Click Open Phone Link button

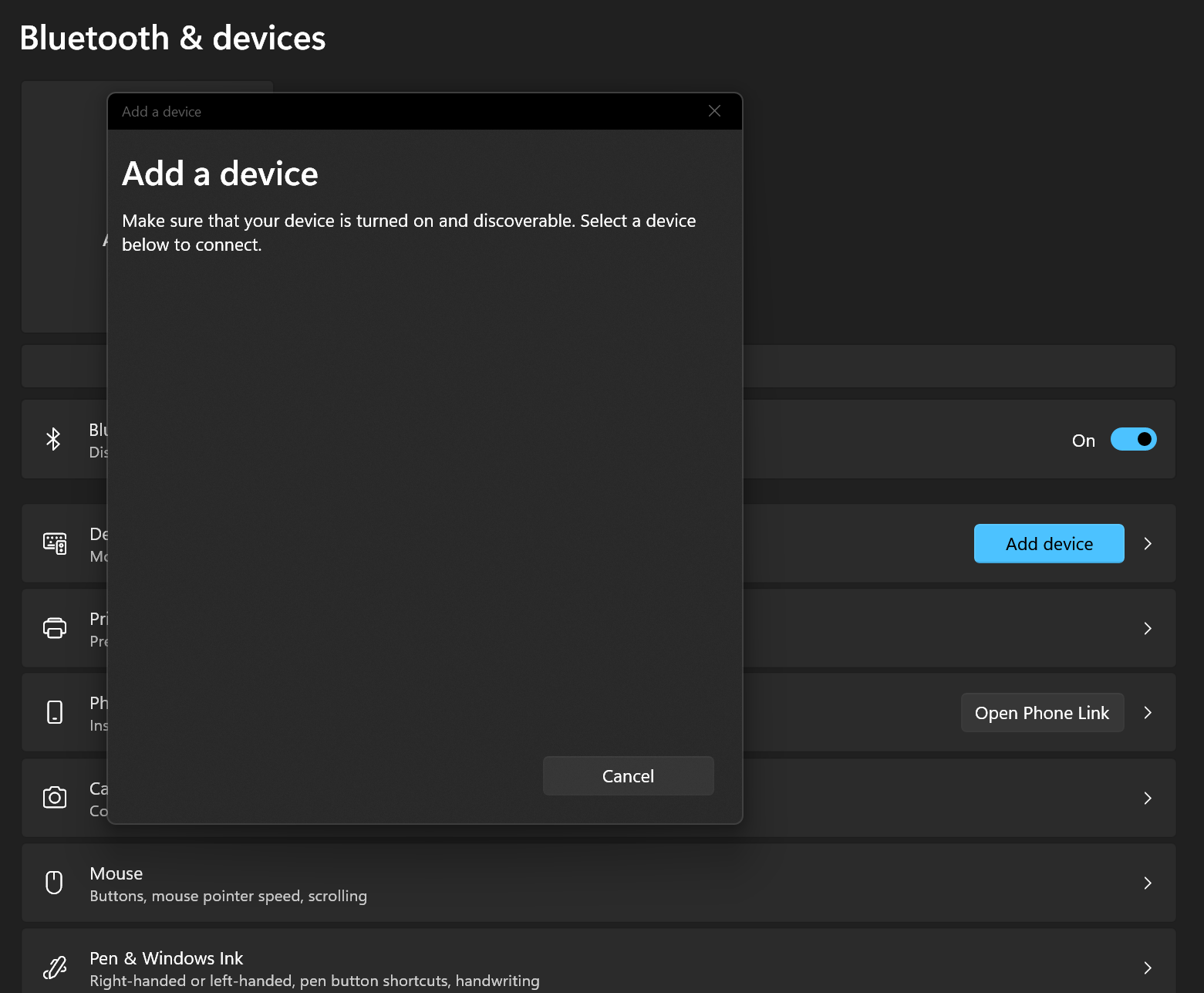click(x=1042, y=713)
